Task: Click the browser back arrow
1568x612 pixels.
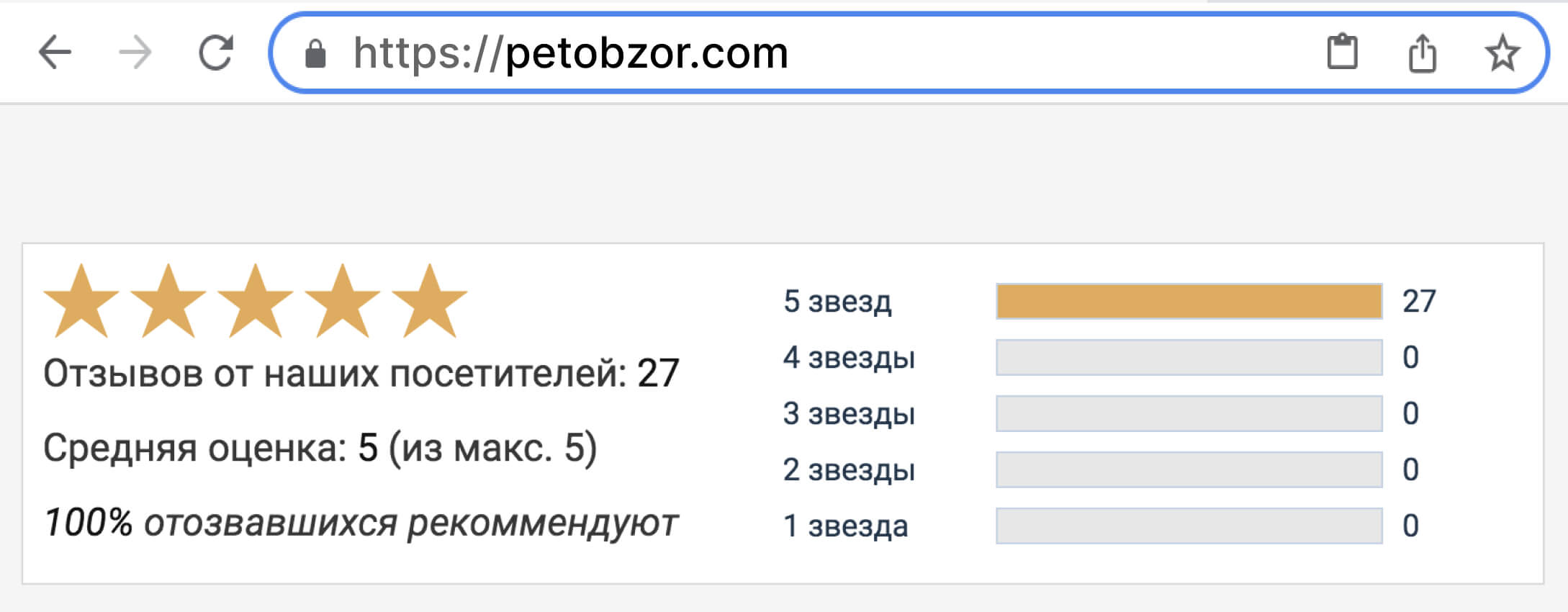Action: [x=55, y=53]
